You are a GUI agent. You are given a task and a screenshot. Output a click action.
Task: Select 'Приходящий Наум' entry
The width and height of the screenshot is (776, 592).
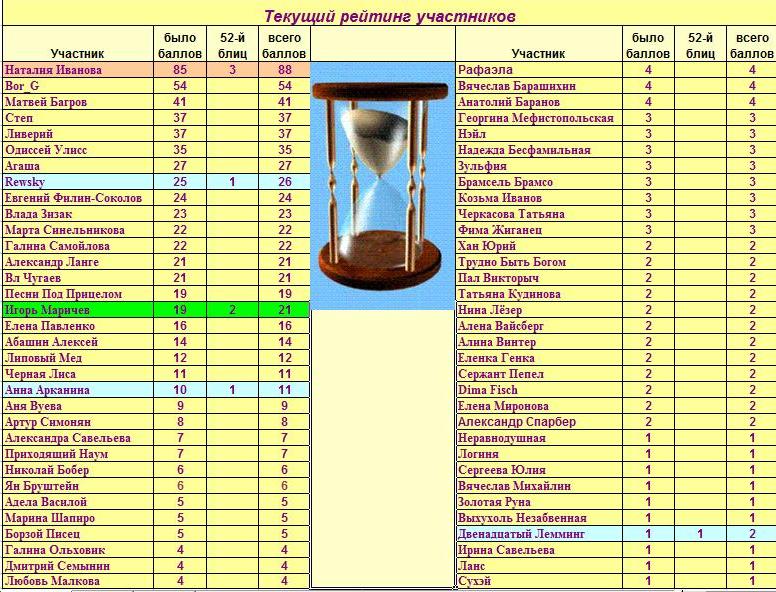(x=78, y=454)
